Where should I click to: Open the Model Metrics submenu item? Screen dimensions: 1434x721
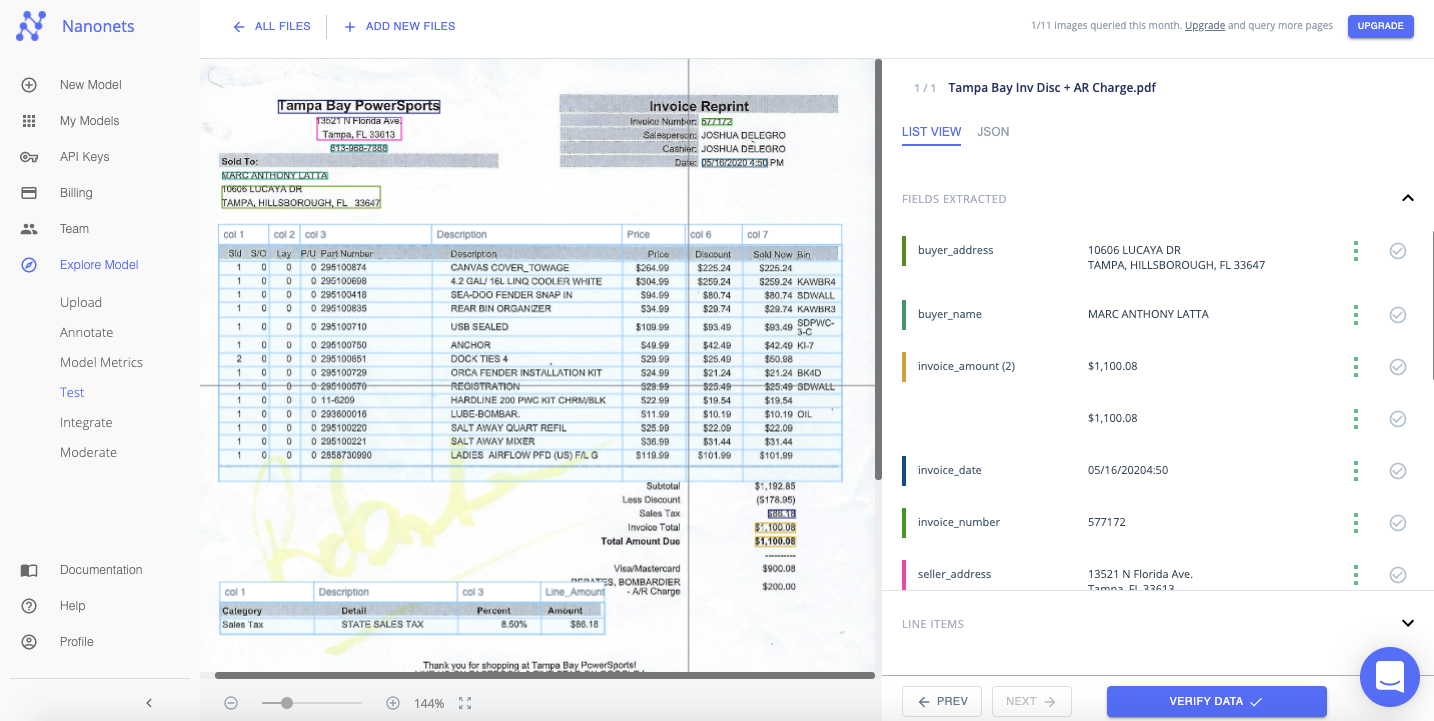(x=101, y=363)
